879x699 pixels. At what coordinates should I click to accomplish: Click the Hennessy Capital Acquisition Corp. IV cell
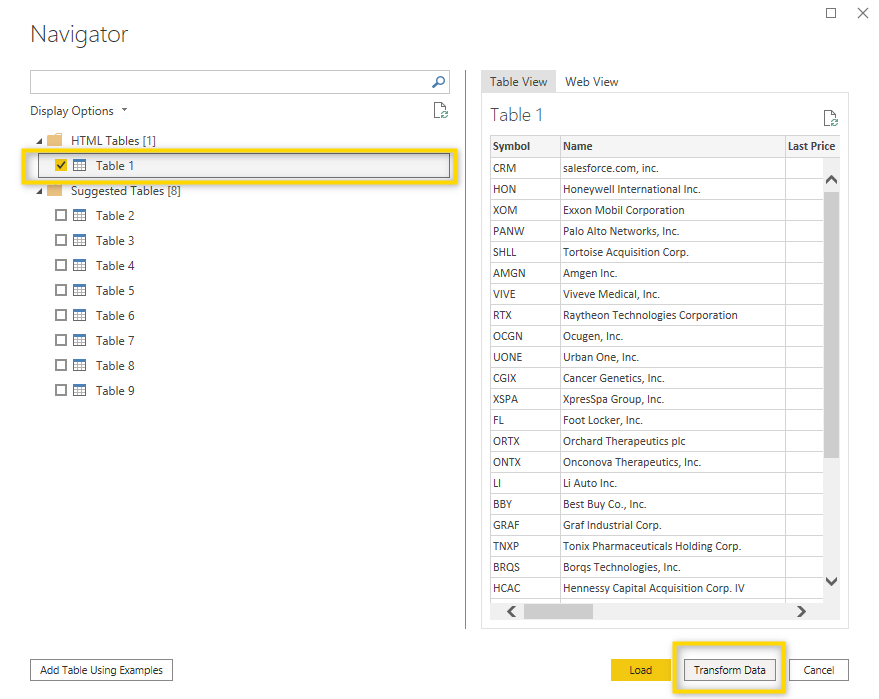[x=673, y=588]
